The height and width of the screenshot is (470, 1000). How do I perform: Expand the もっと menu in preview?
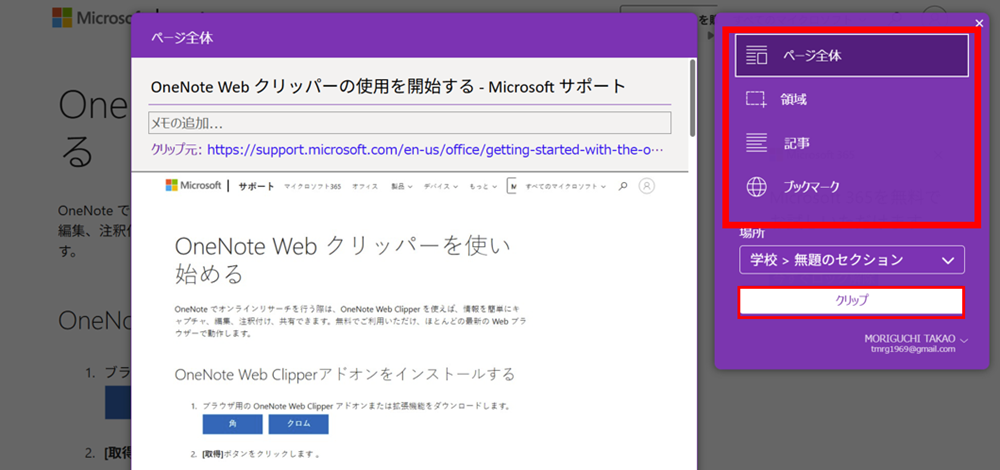(x=483, y=187)
